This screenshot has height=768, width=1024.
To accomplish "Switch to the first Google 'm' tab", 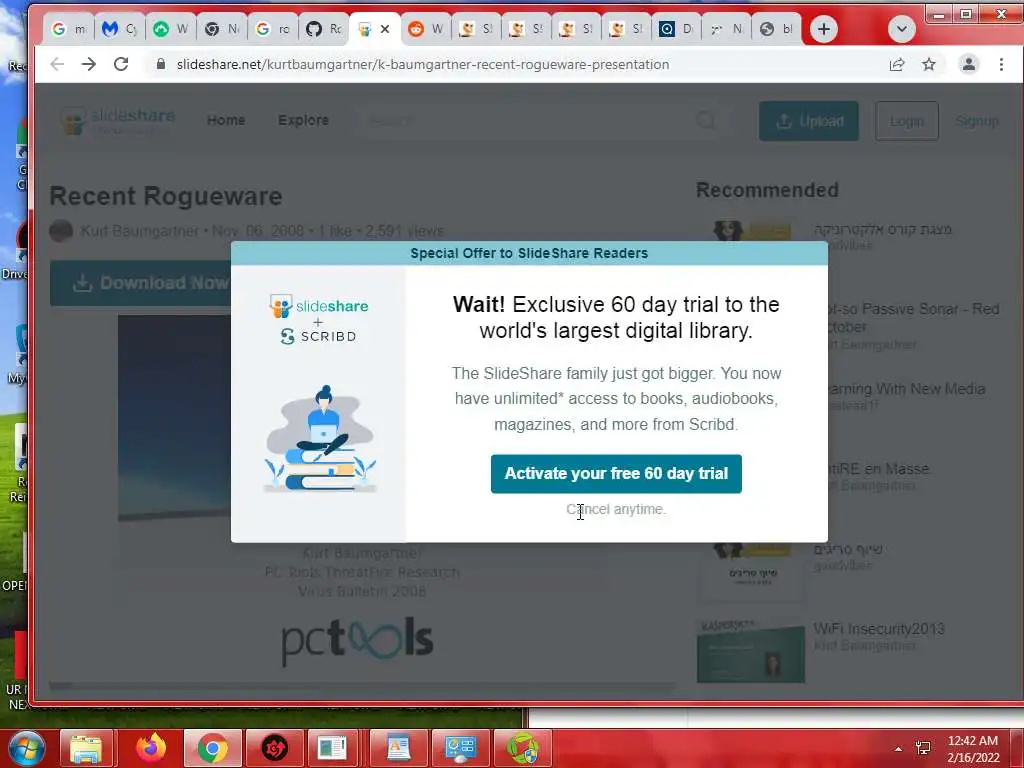I will tap(69, 29).
